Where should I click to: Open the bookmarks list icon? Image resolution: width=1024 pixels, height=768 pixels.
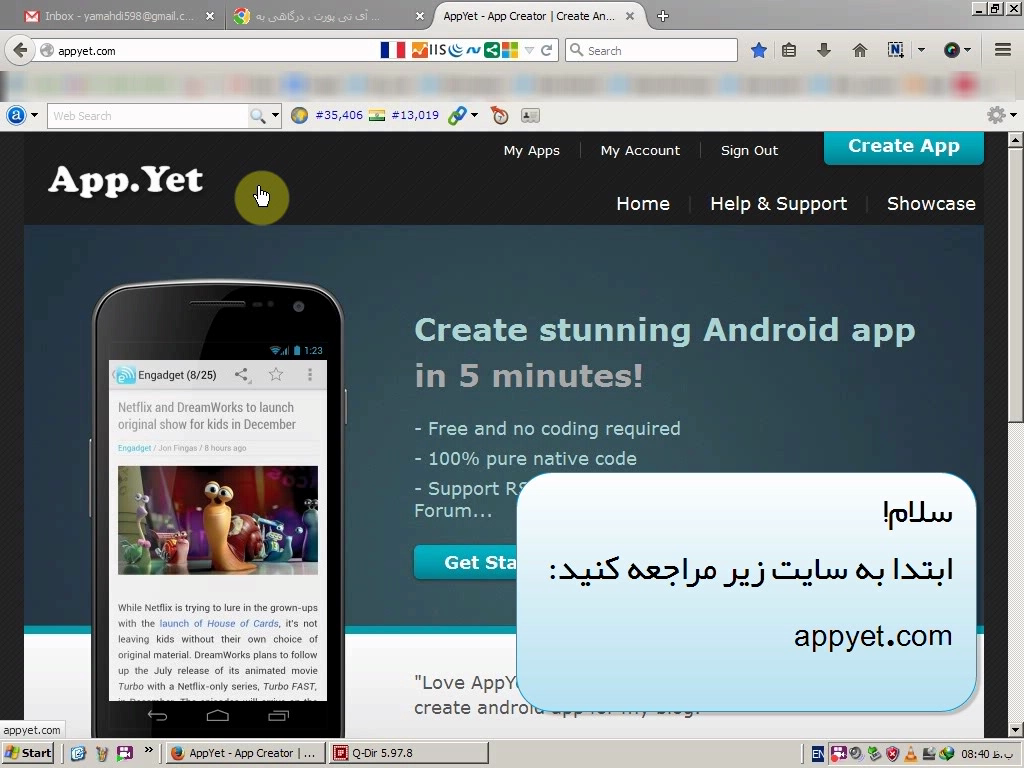pyautogui.click(x=789, y=50)
